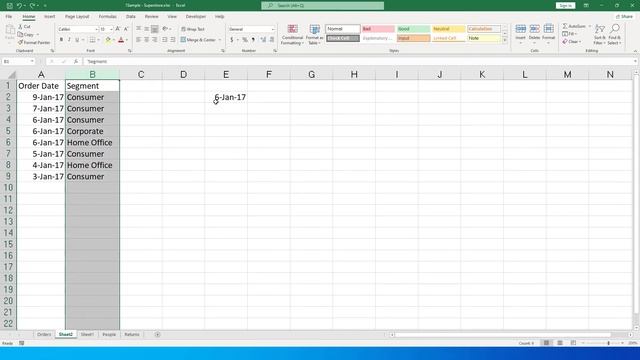Toggle Underline formatting
640x360 pixels.
[x=77, y=40]
